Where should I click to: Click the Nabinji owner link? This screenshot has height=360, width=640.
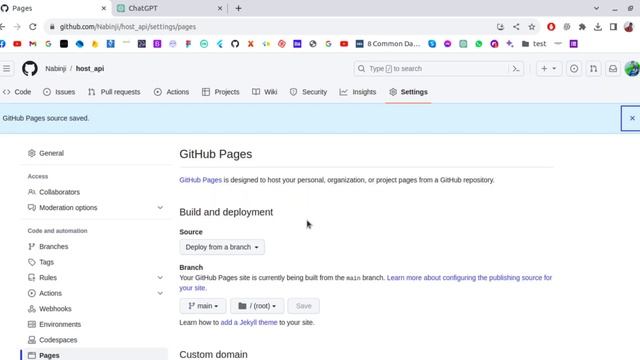coord(56,69)
